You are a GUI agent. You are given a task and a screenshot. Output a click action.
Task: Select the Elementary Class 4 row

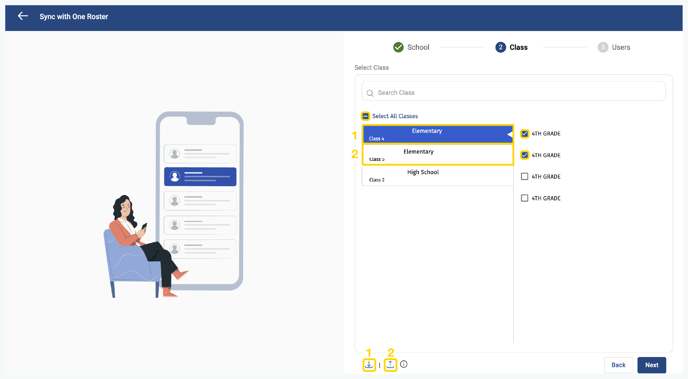click(x=437, y=134)
